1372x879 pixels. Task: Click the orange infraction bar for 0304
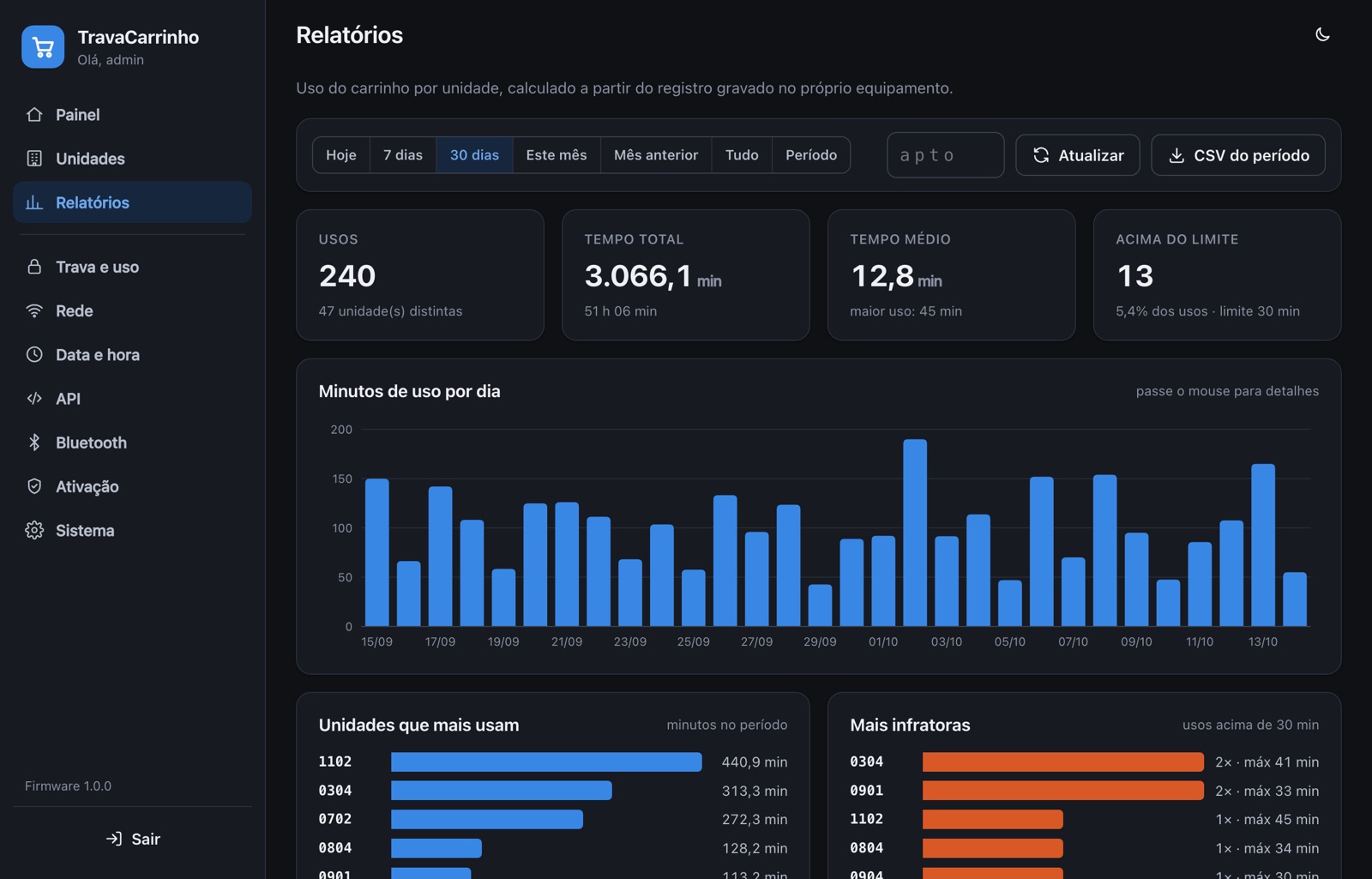pyautogui.click(x=1063, y=762)
